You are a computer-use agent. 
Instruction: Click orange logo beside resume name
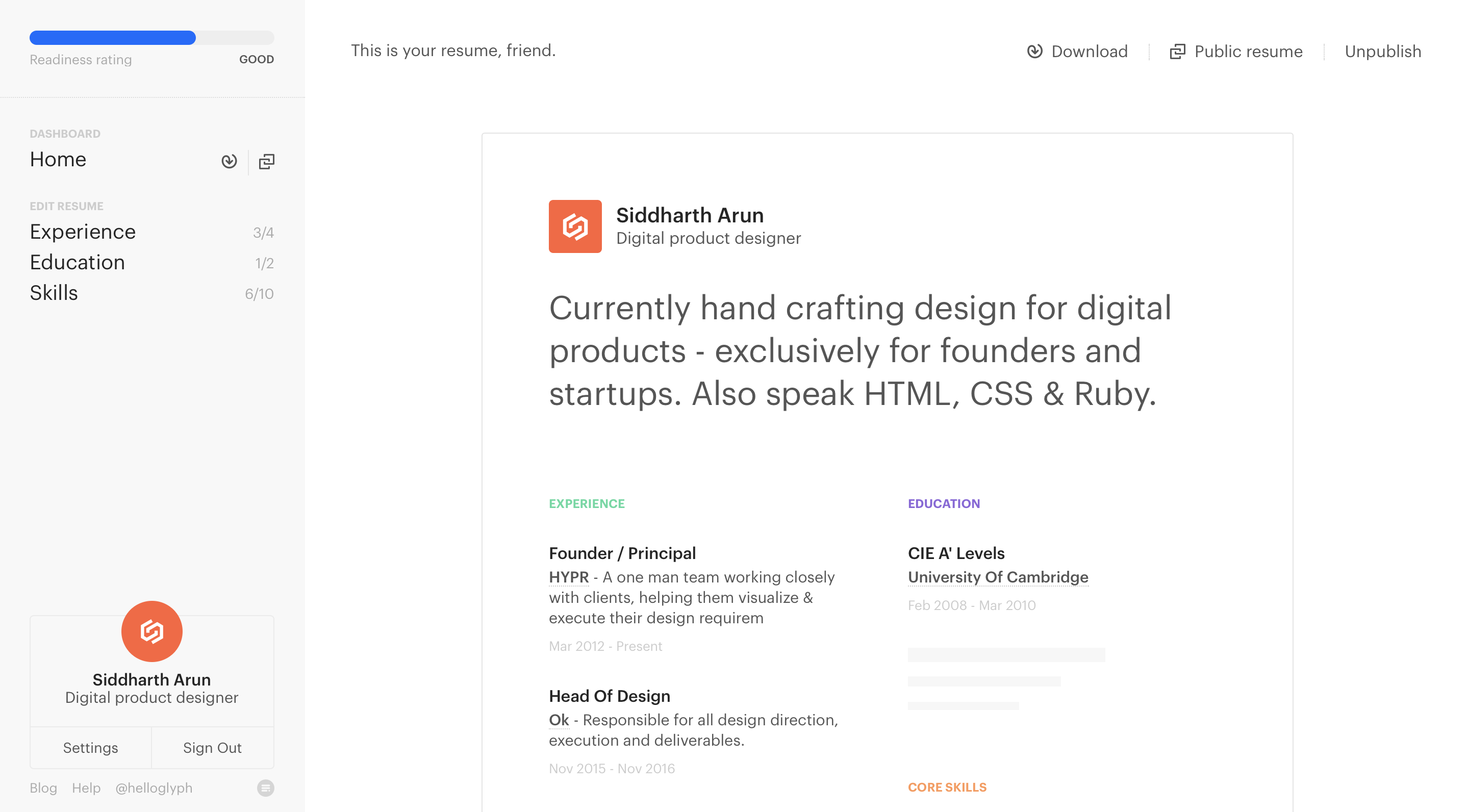(575, 226)
